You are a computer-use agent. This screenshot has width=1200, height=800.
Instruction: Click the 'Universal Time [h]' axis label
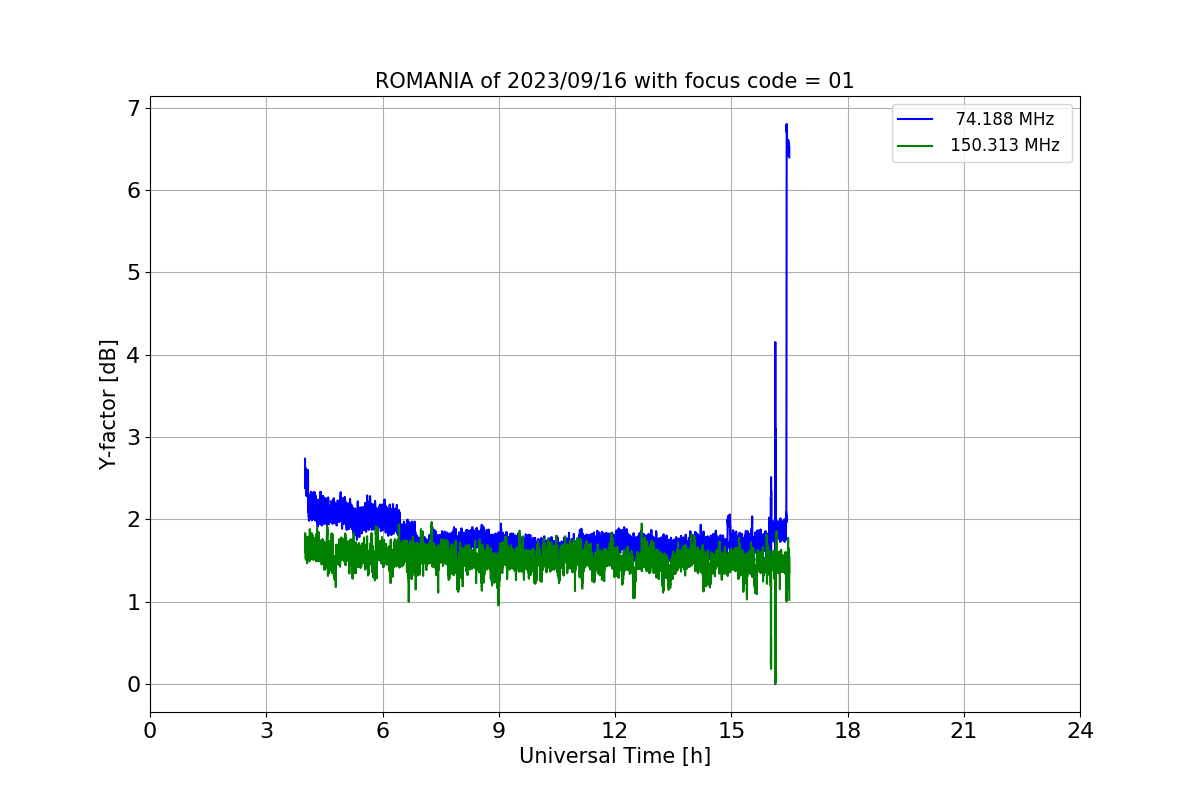[x=614, y=757]
